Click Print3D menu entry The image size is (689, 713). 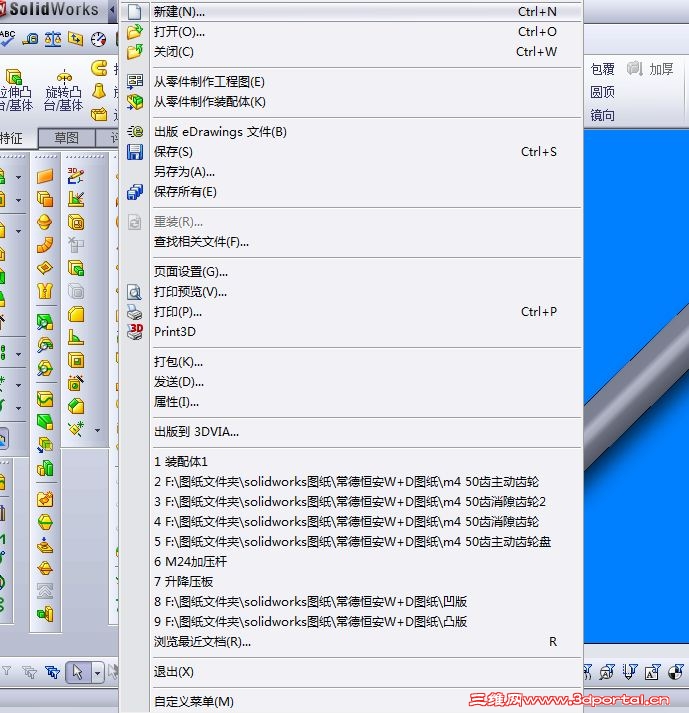[352, 332]
